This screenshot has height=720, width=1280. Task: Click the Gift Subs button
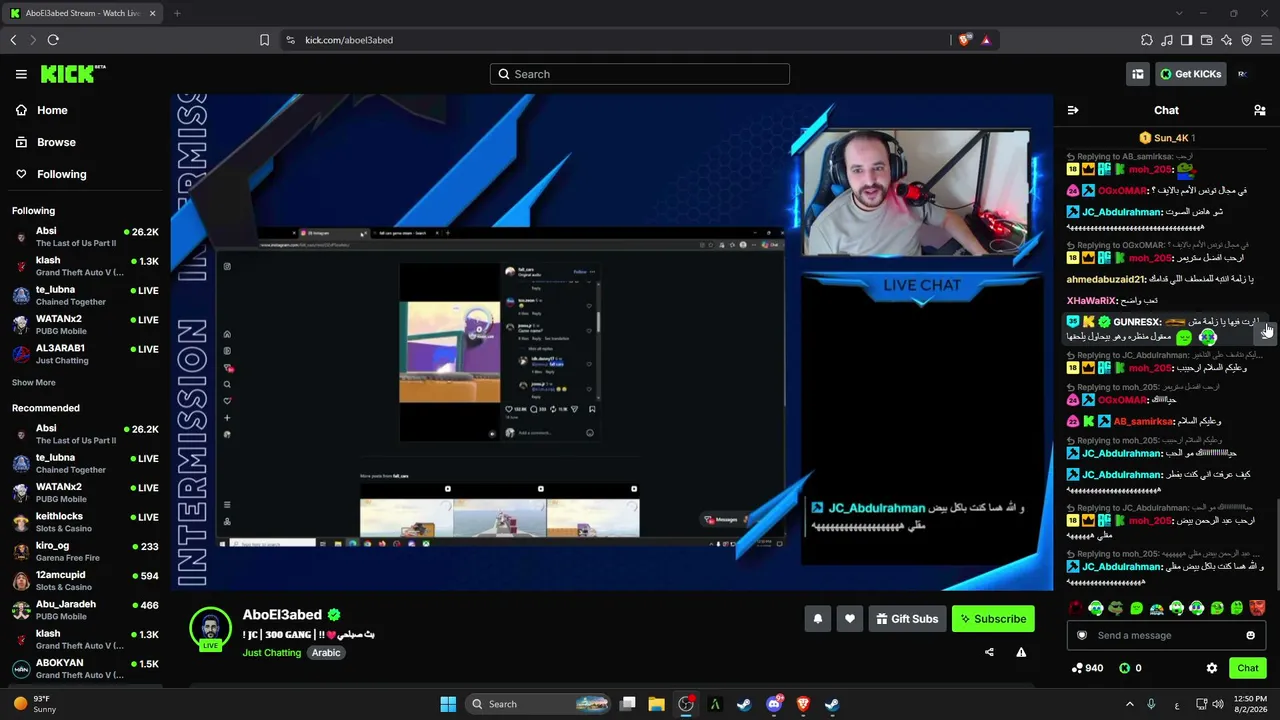(907, 619)
